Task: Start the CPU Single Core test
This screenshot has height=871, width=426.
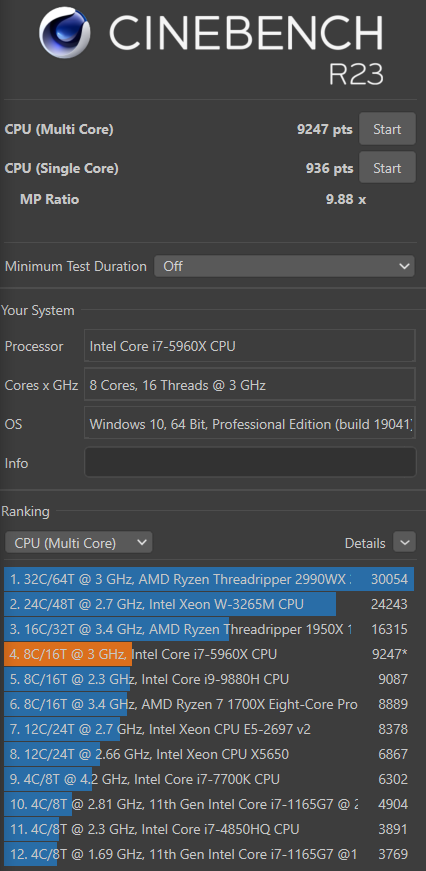Action: click(x=387, y=168)
